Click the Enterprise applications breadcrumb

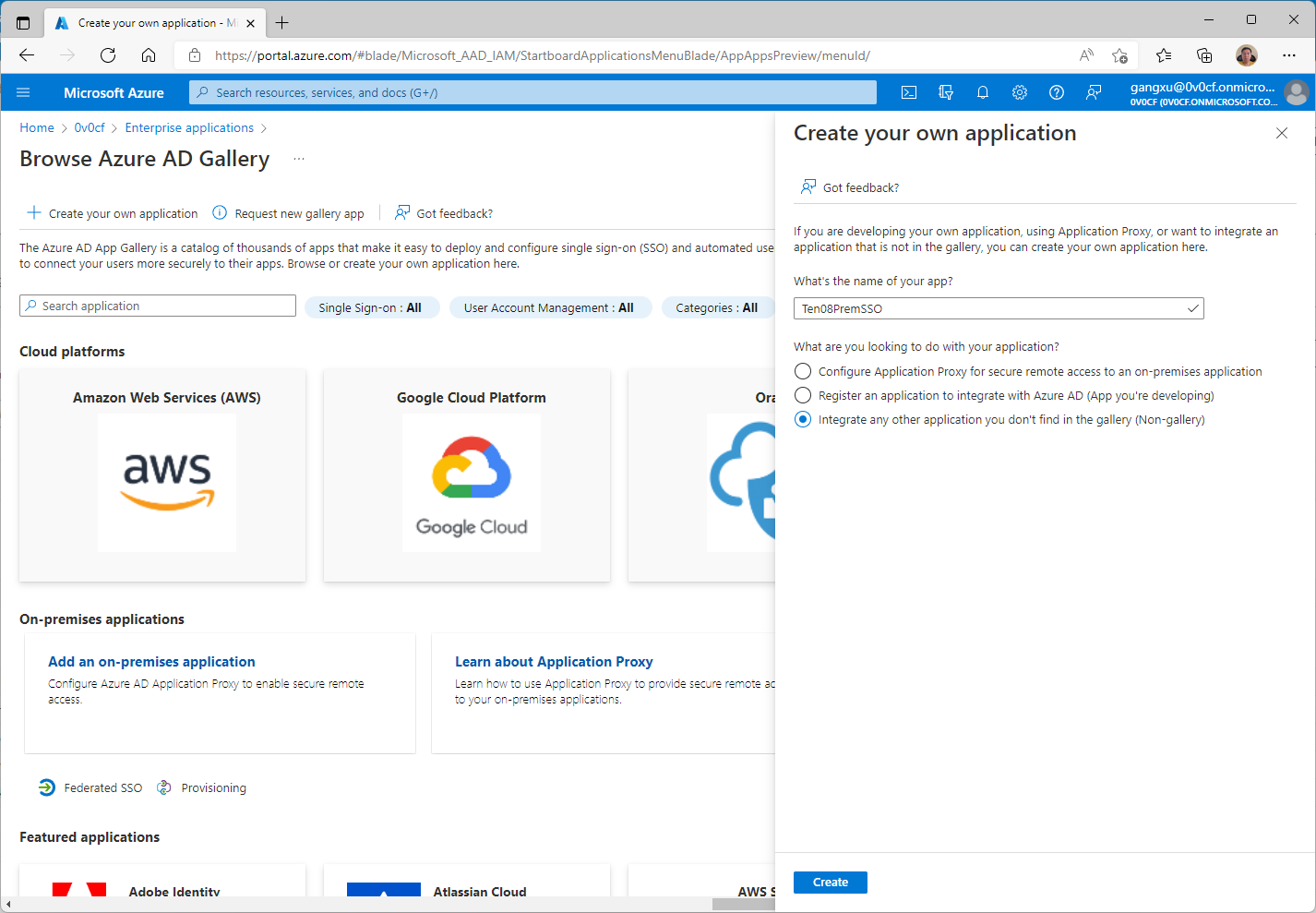(x=189, y=127)
